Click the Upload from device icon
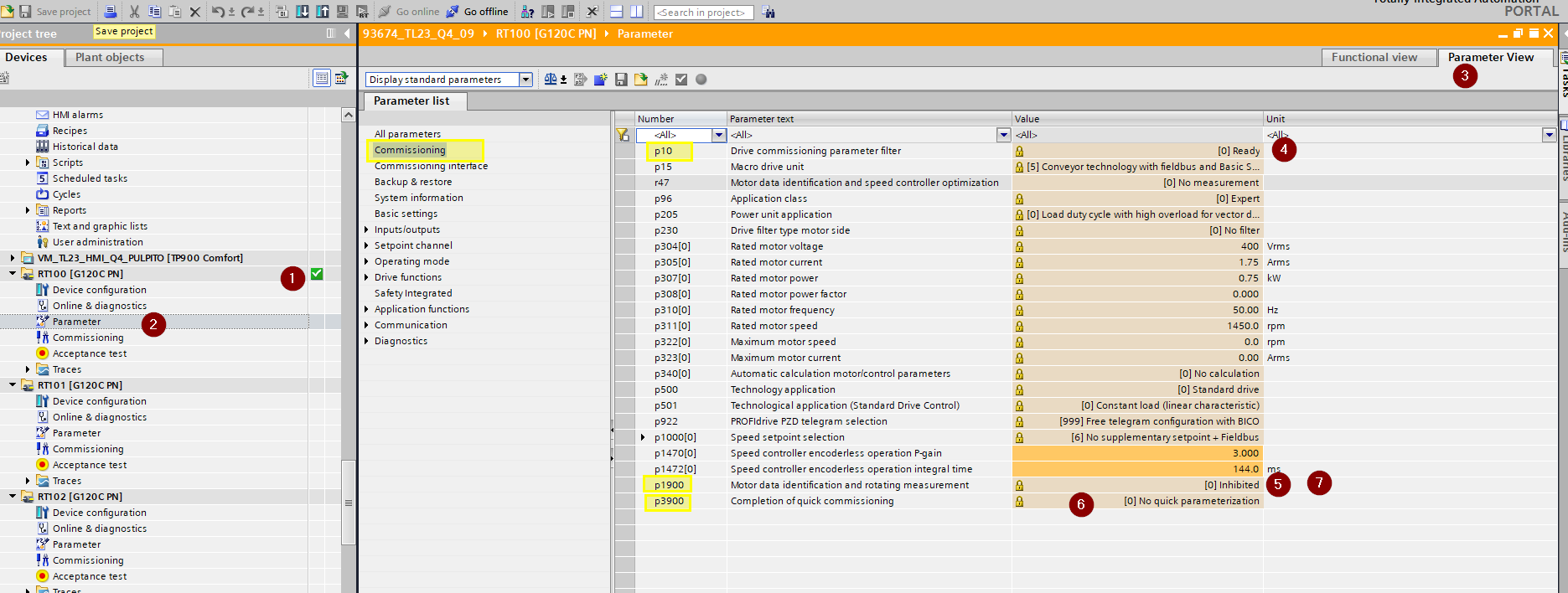This screenshot has height=593, width=1568. click(323, 12)
